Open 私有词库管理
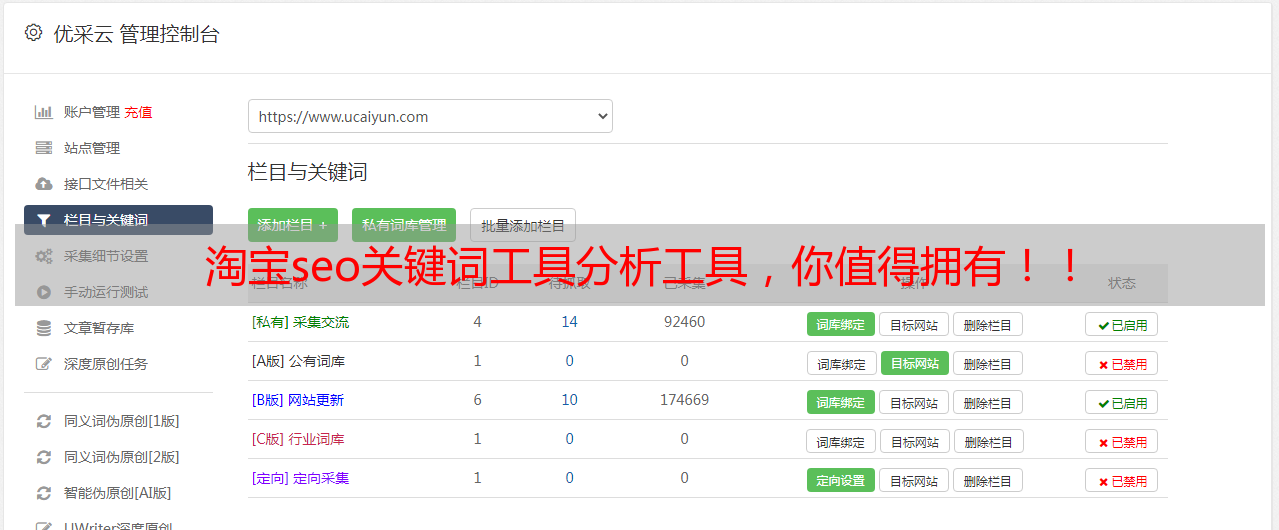Viewport: 1279px width, 530px height. click(404, 225)
